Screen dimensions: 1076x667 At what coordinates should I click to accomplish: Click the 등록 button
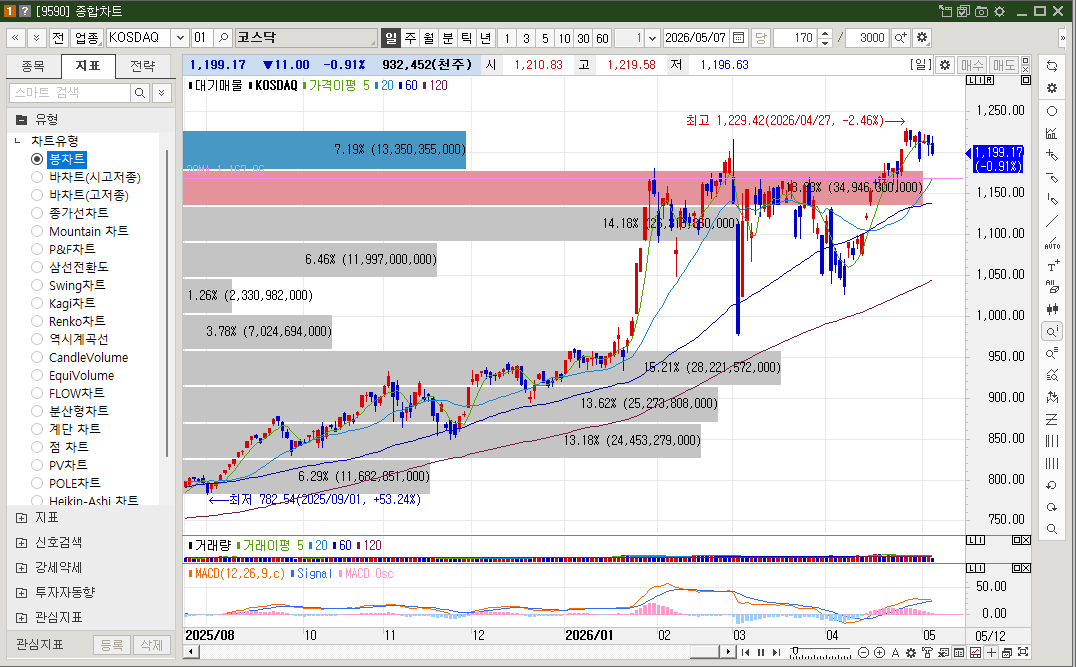[112, 645]
